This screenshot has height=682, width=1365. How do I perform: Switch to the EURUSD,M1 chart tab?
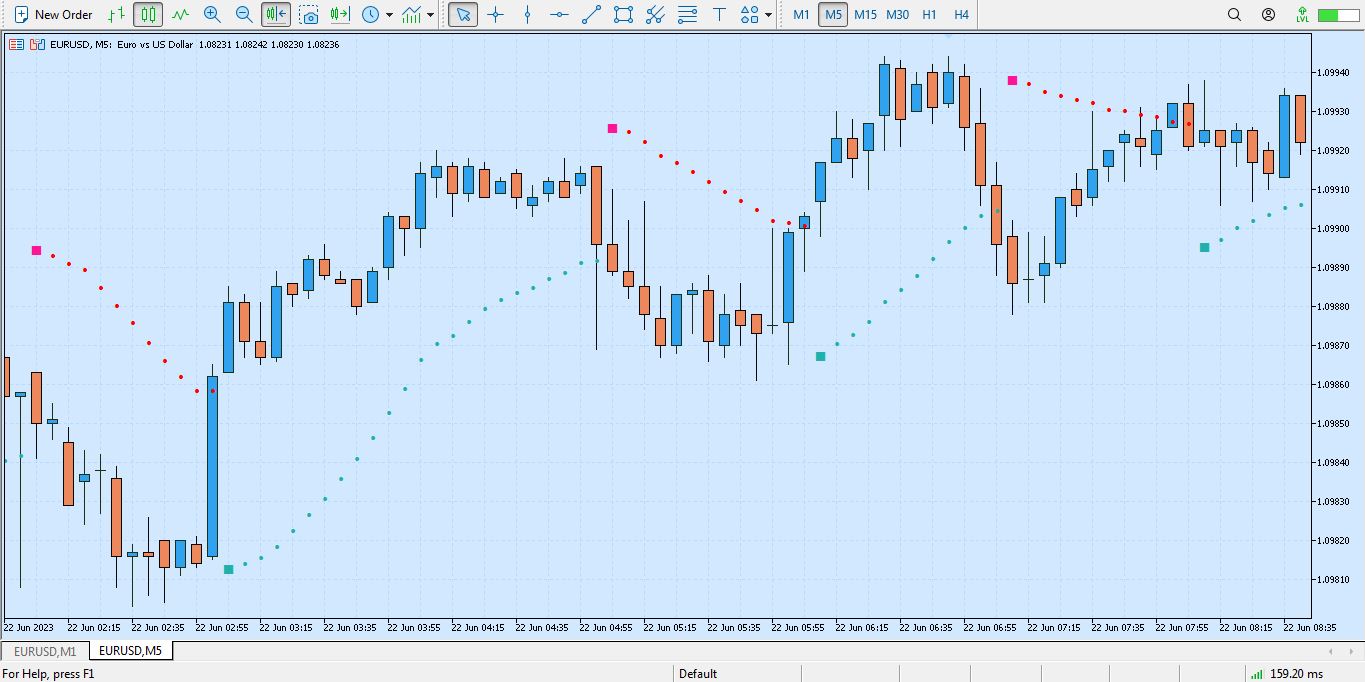pos(45,651)
